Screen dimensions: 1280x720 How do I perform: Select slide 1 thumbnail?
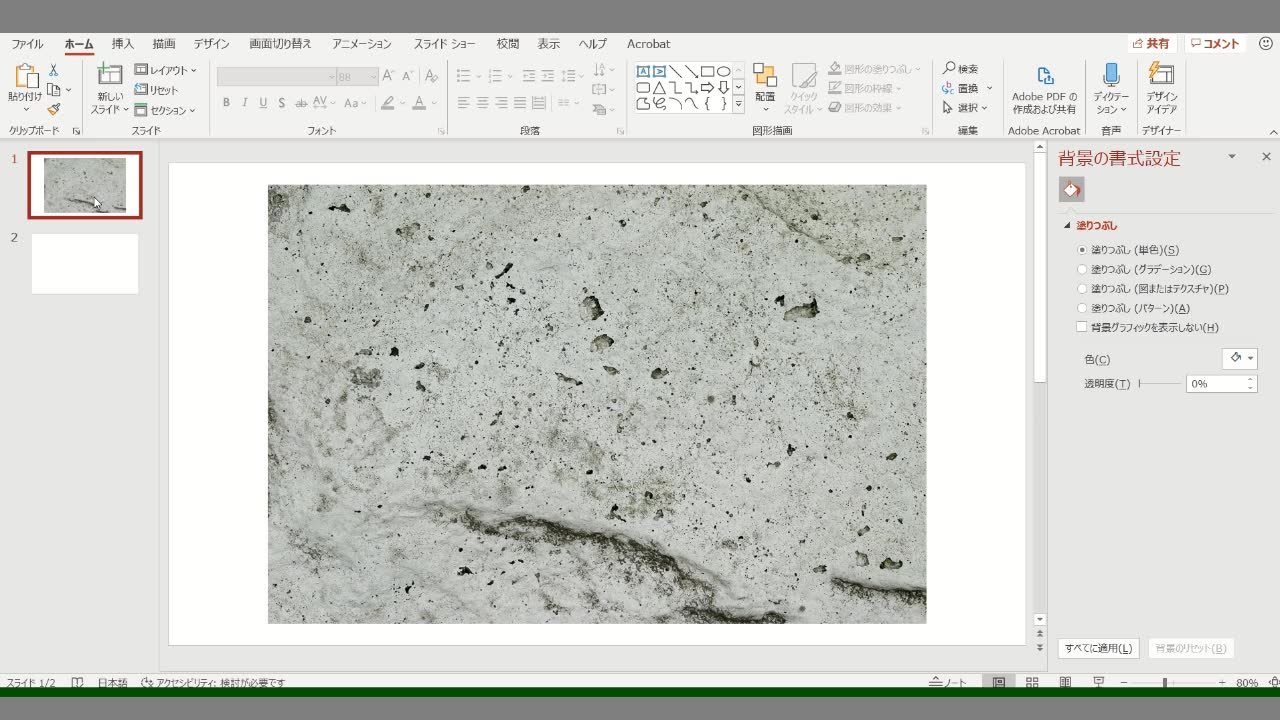pyautogui.click(x=85, y=185)
